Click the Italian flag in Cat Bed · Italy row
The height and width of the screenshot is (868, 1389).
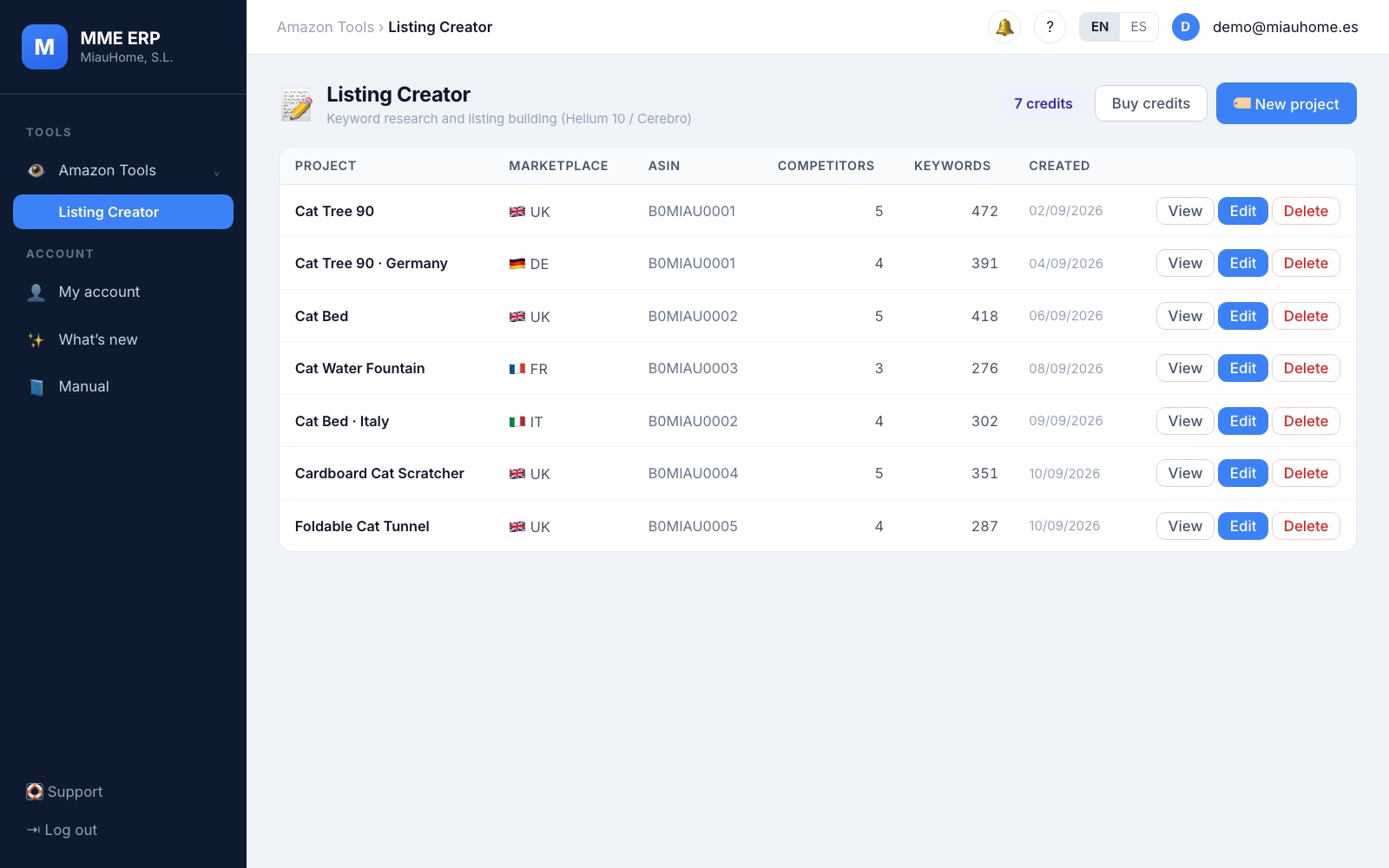tap(517, 422)
